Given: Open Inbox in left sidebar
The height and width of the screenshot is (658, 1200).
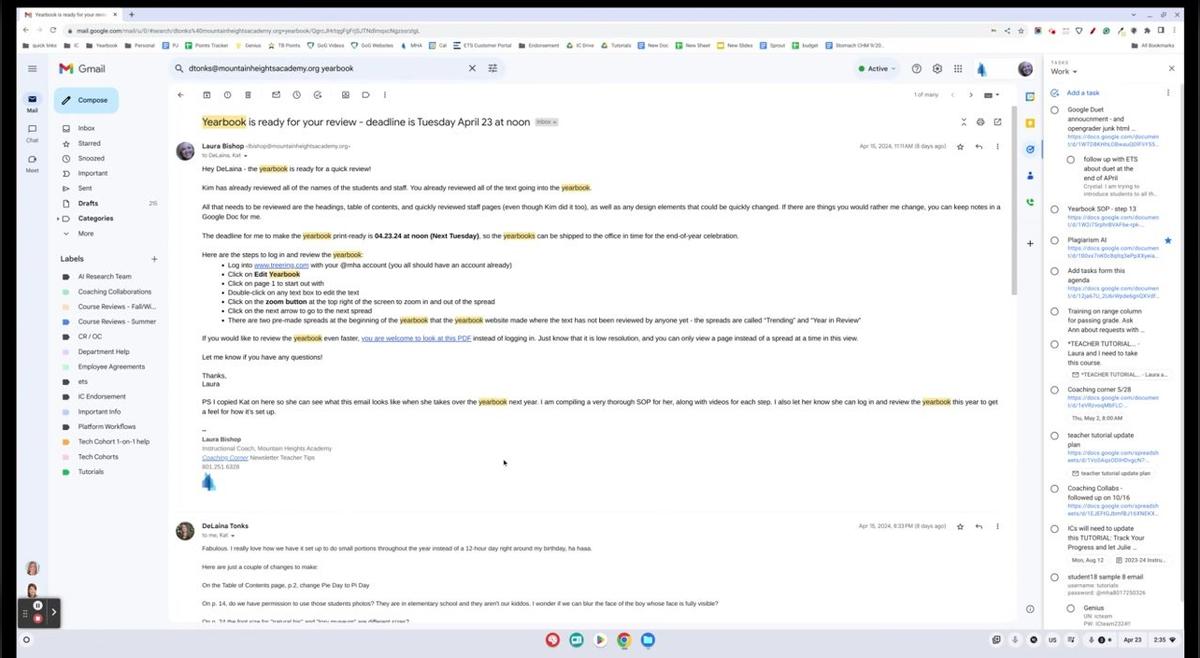Looking at the screenshot, I should click(87, 128).
